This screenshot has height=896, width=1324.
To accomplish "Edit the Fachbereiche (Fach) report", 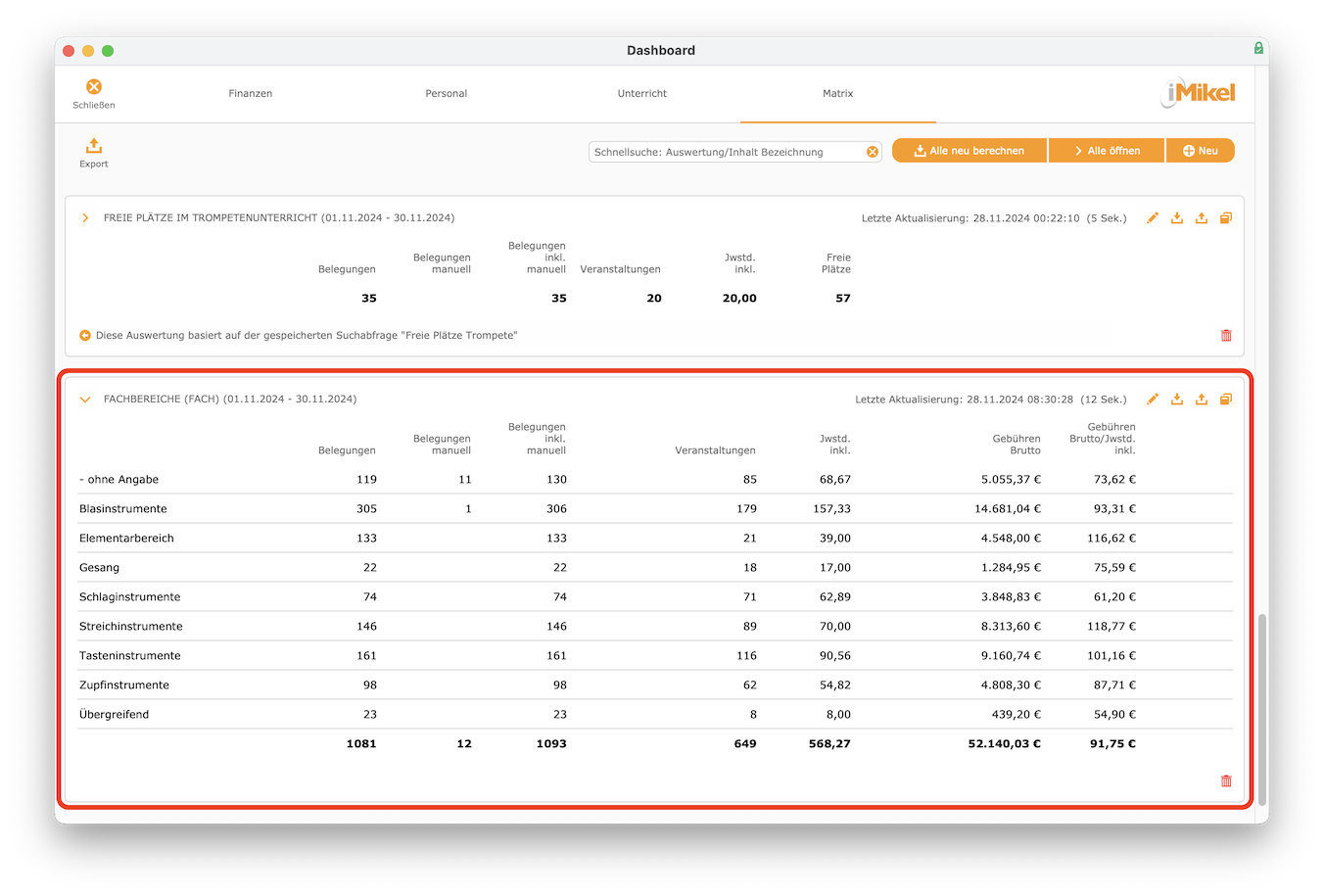I will tap(1153, 400).
